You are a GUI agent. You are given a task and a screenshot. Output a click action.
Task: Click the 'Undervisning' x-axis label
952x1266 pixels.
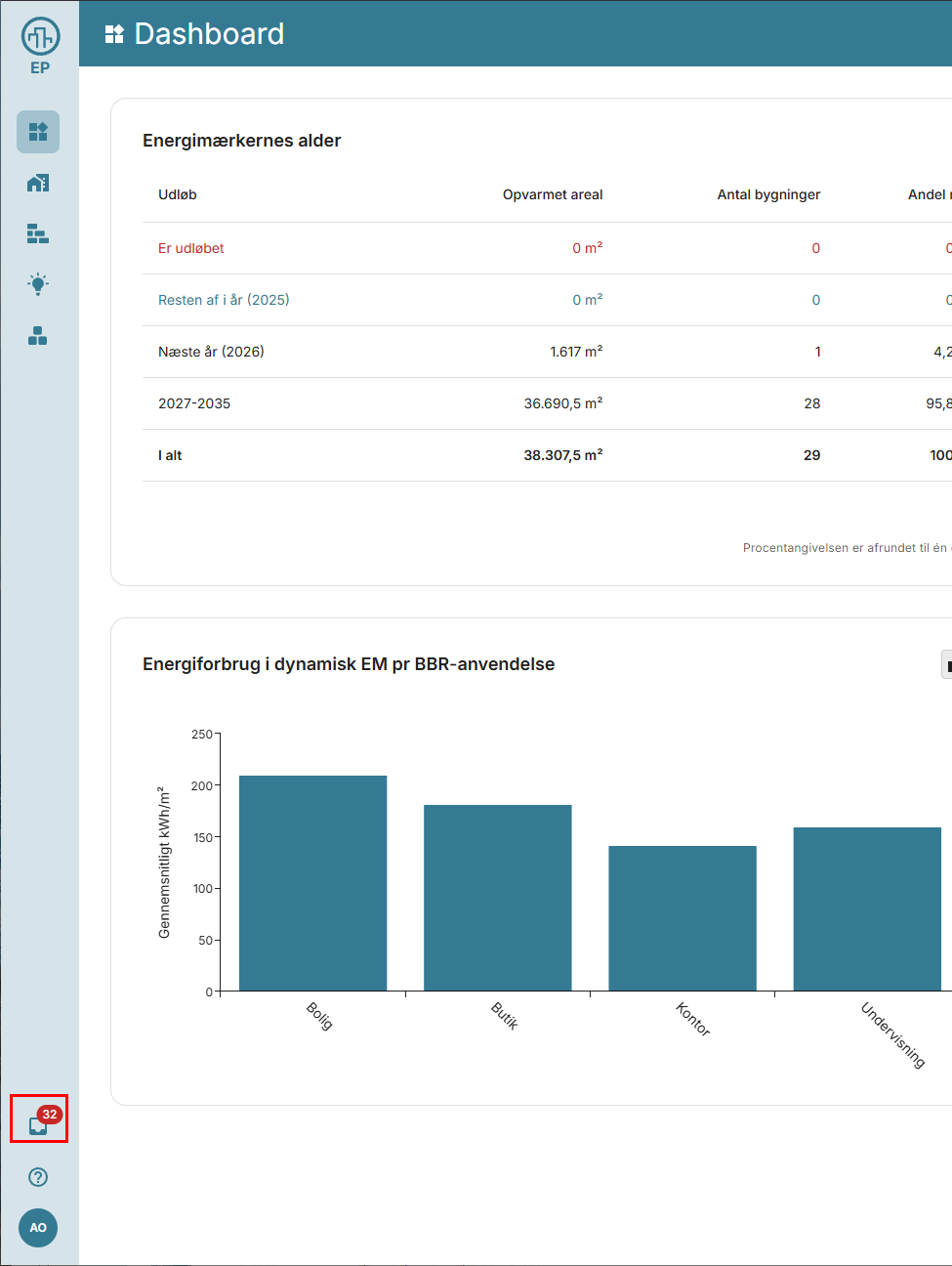click(892, 1034)
